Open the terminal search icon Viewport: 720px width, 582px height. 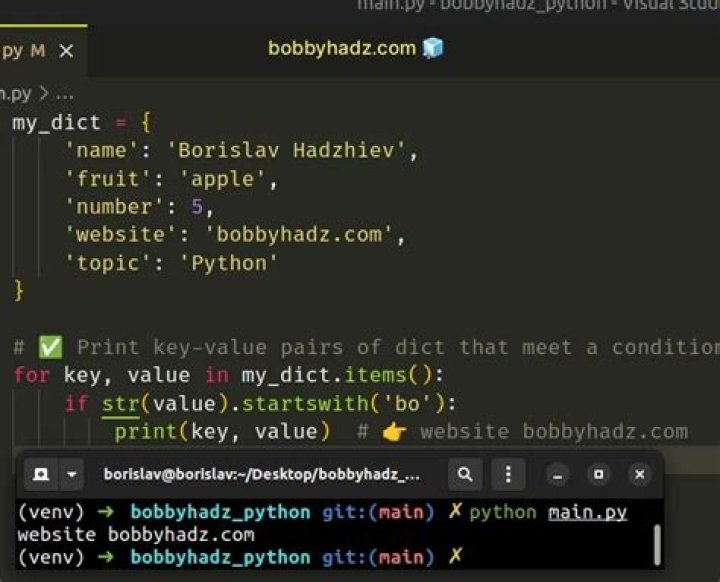466,474
